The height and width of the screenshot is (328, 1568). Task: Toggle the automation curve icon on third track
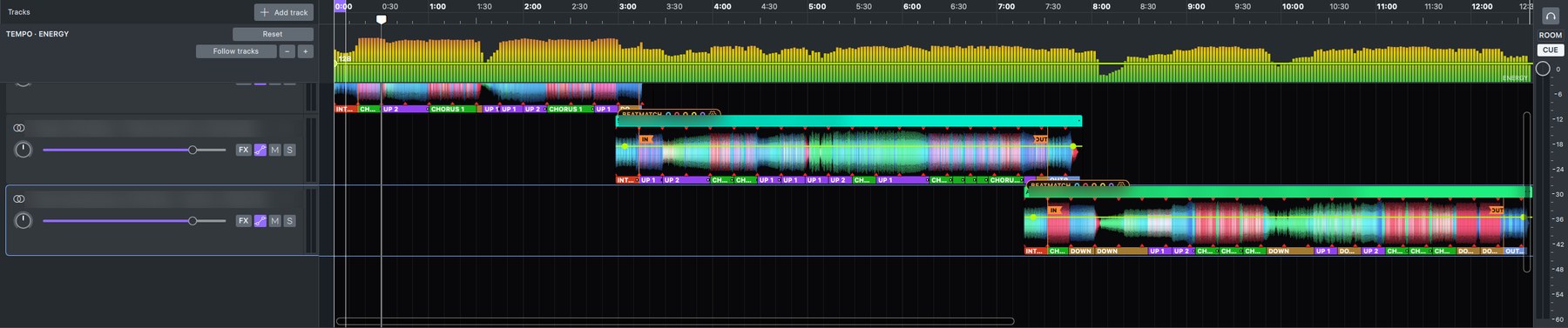[260, 221]
